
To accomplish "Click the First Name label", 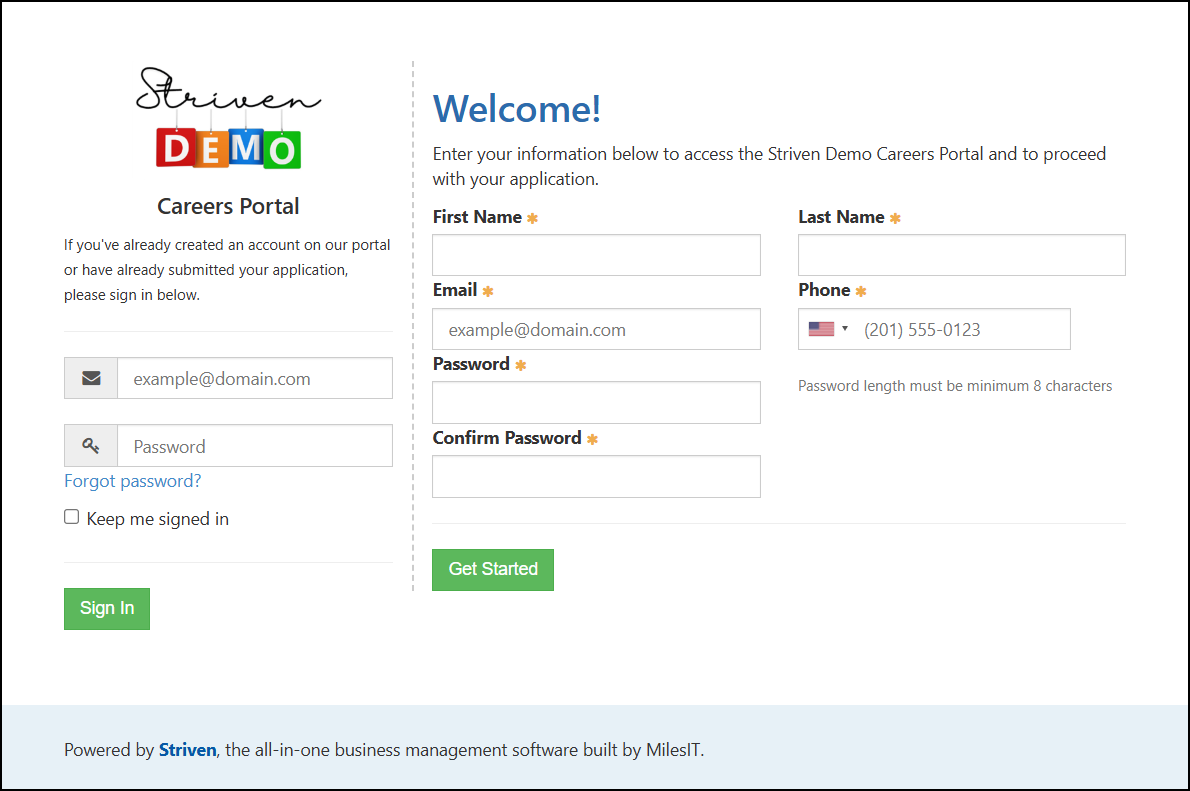I will point(477,217).
